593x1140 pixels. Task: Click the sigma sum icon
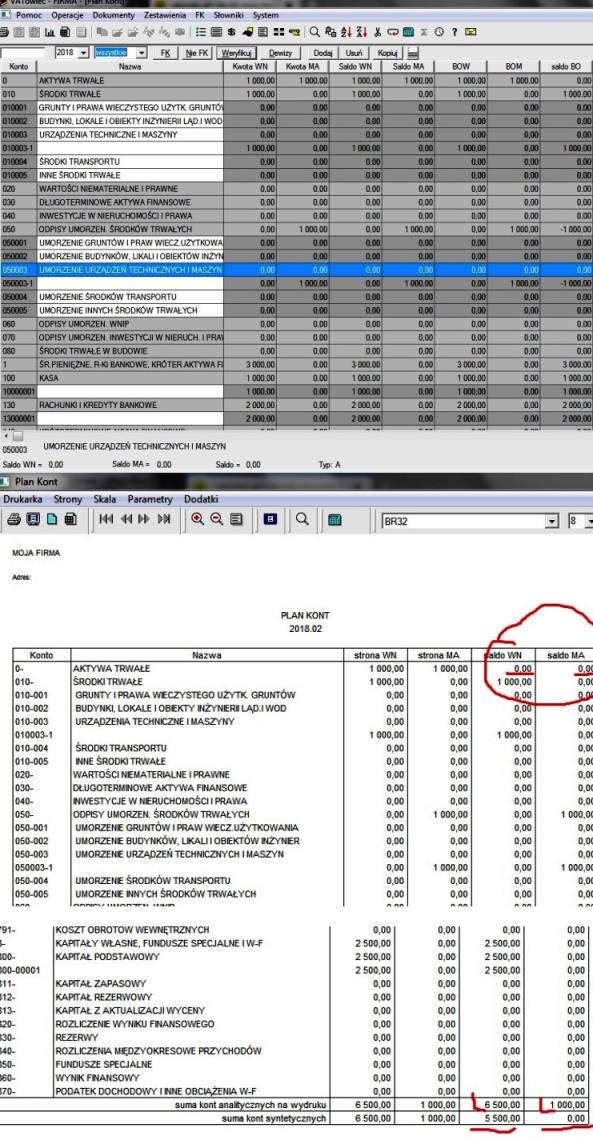click(424, 32)
